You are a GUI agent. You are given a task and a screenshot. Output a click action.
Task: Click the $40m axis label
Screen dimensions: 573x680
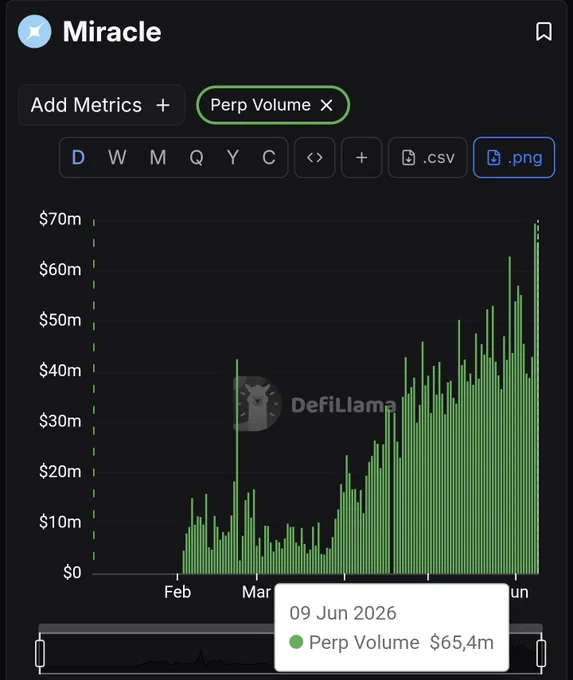60,371
